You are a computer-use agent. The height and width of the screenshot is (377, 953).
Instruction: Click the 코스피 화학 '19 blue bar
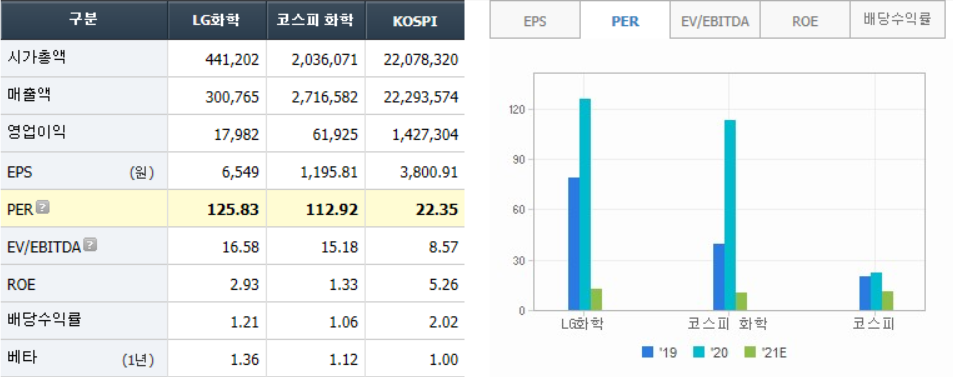(719, 277)
